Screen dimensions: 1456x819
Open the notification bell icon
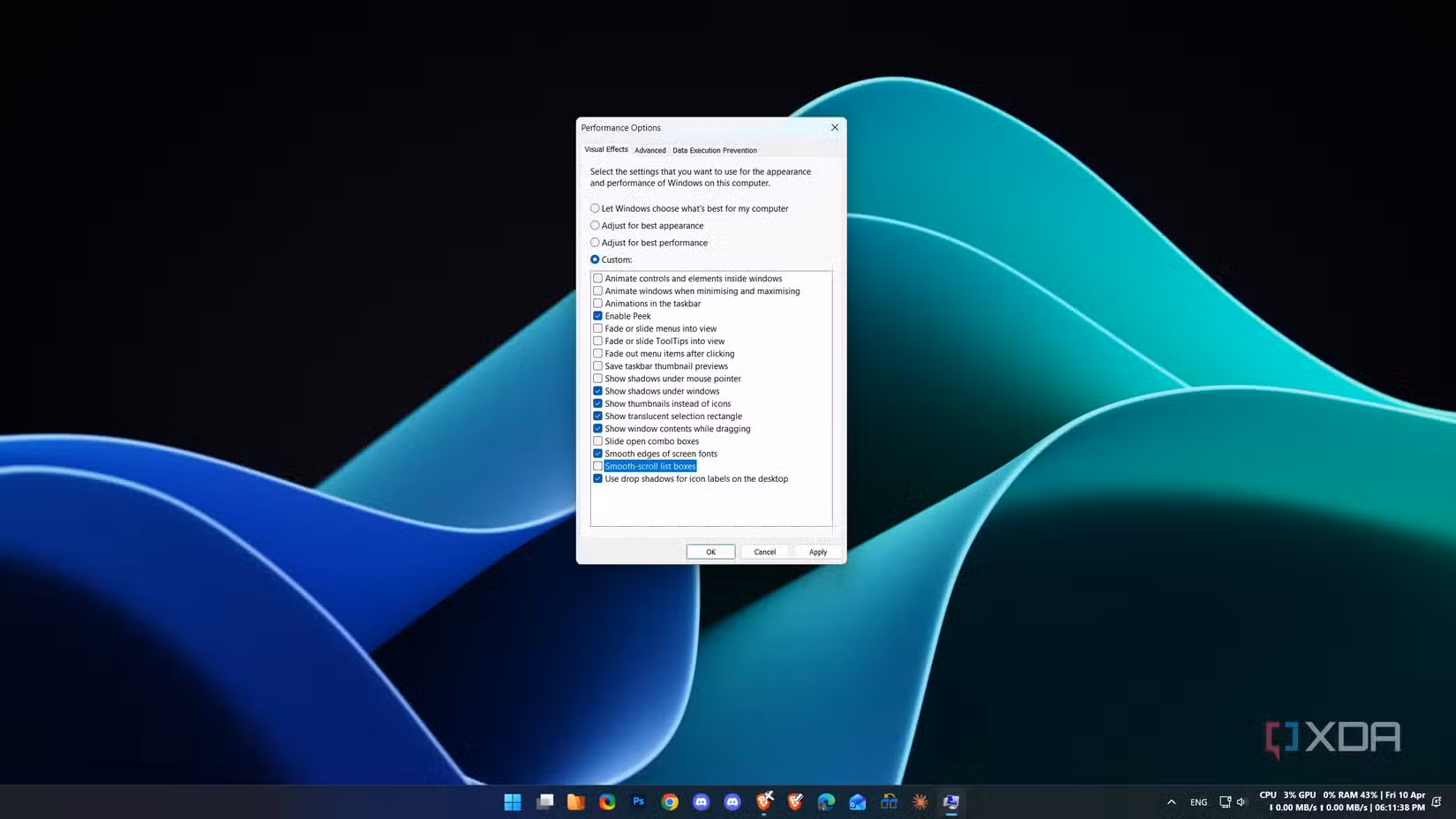click(x=1437, y=801)
